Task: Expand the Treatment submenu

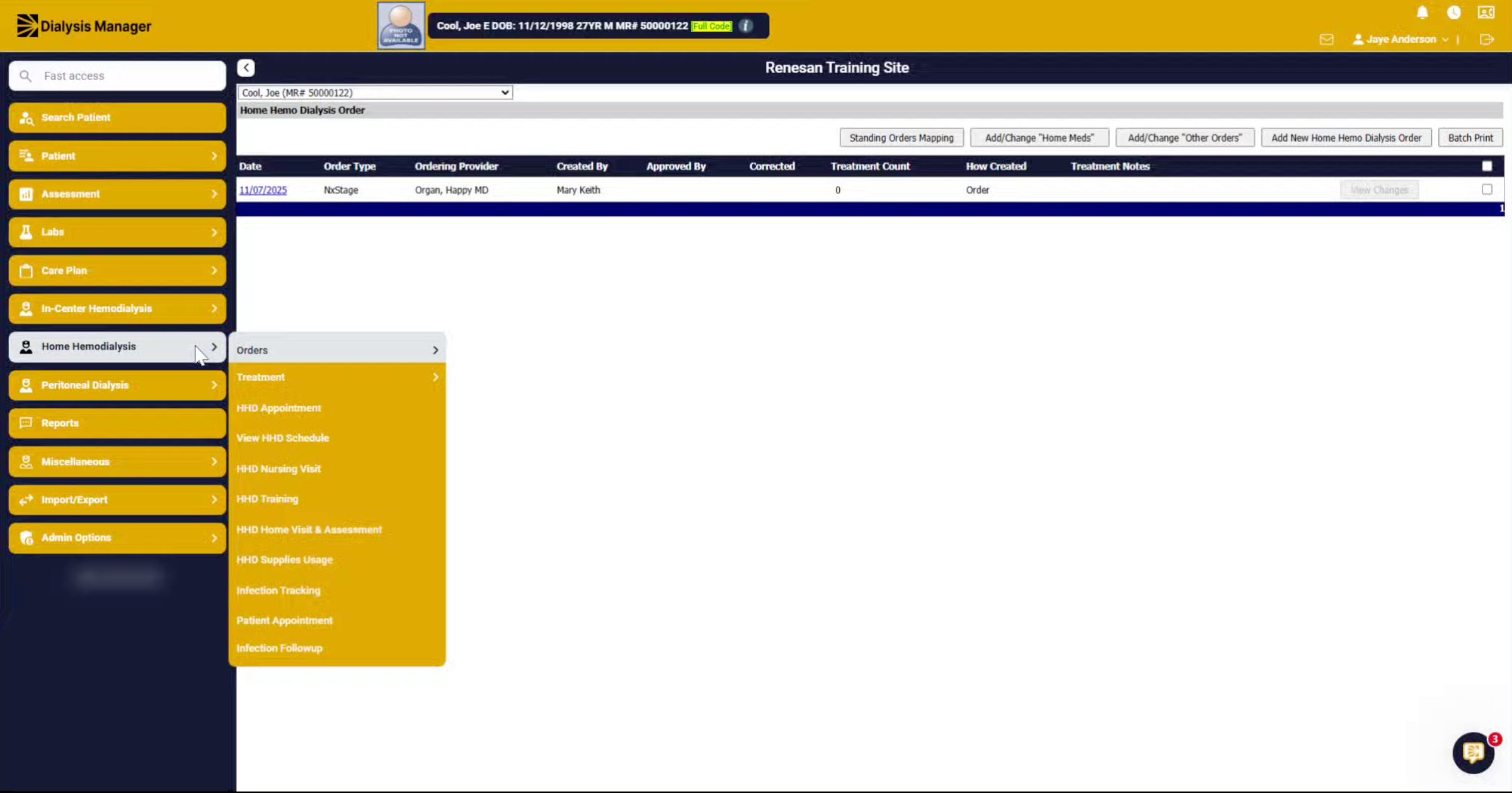Action: pyautogui.click(x=337, y=377)
